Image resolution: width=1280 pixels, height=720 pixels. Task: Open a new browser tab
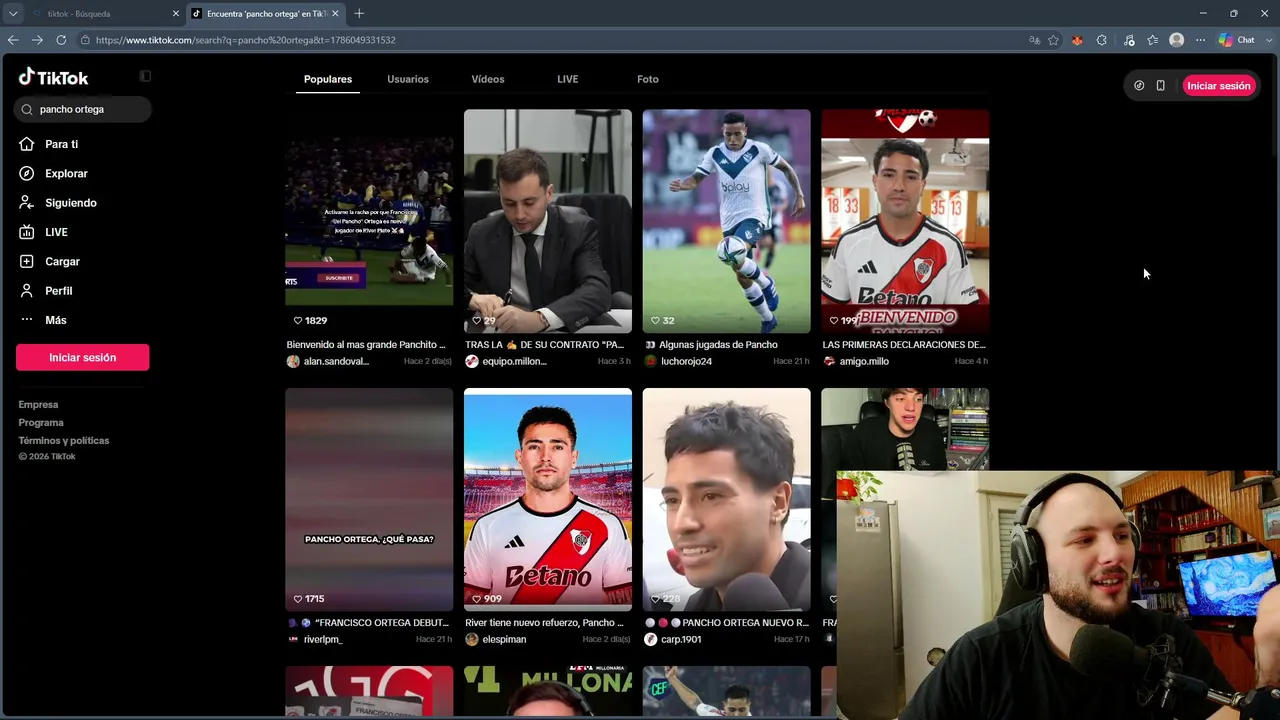click(x=359, y=14)
